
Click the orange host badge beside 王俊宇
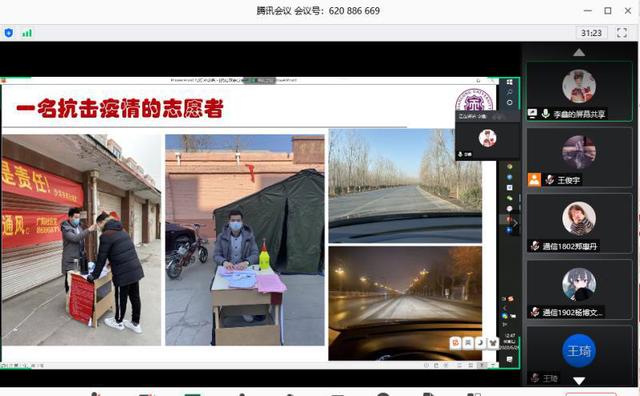534,180
